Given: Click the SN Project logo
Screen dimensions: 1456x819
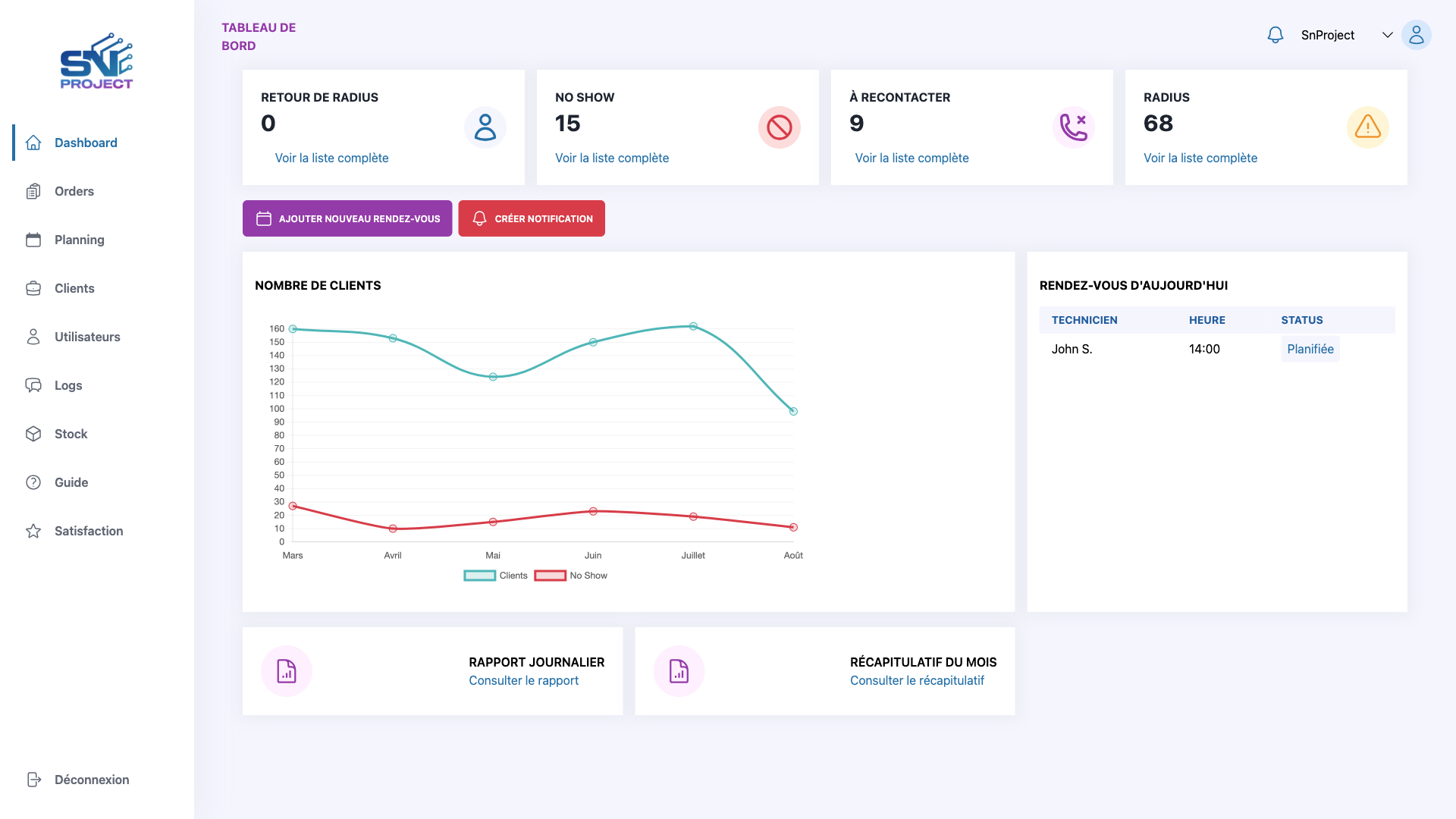Looking at the screenshot, I should [96, 61].
